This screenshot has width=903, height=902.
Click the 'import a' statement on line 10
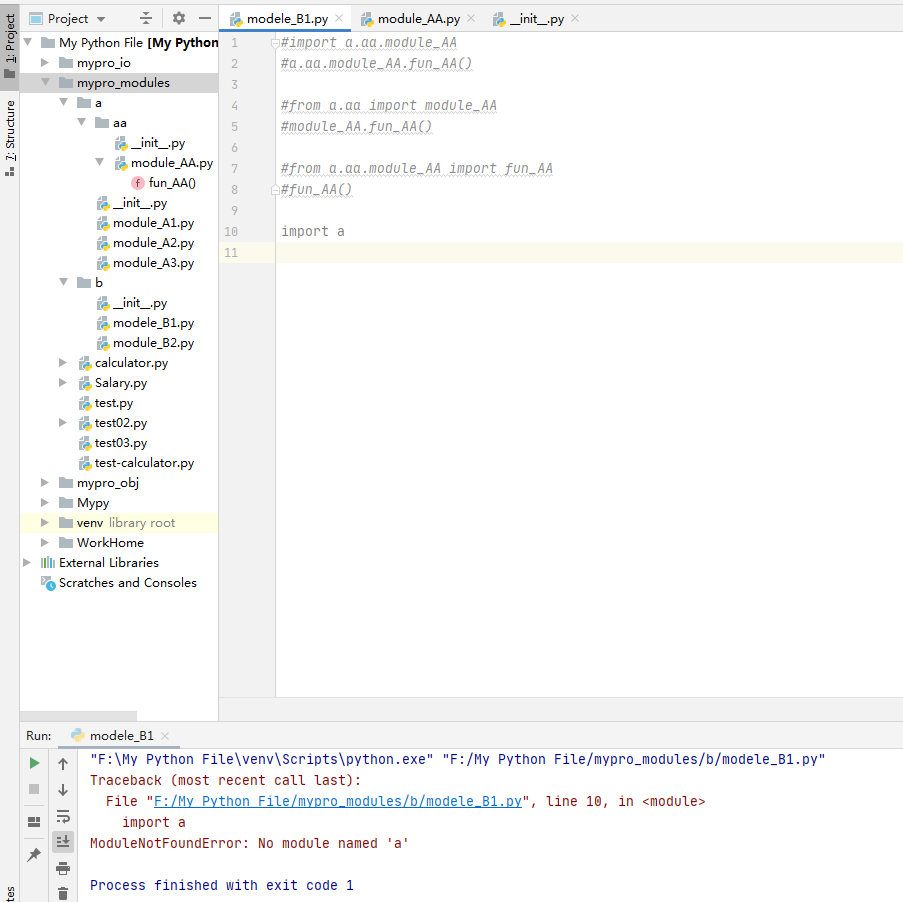coord(313,232)
